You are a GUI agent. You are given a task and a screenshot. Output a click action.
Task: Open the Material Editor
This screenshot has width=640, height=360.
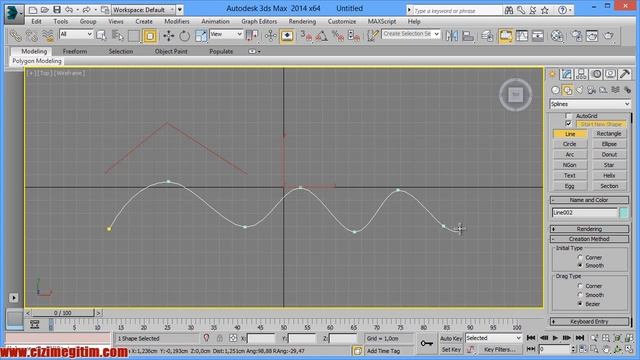tap(557, 36)
